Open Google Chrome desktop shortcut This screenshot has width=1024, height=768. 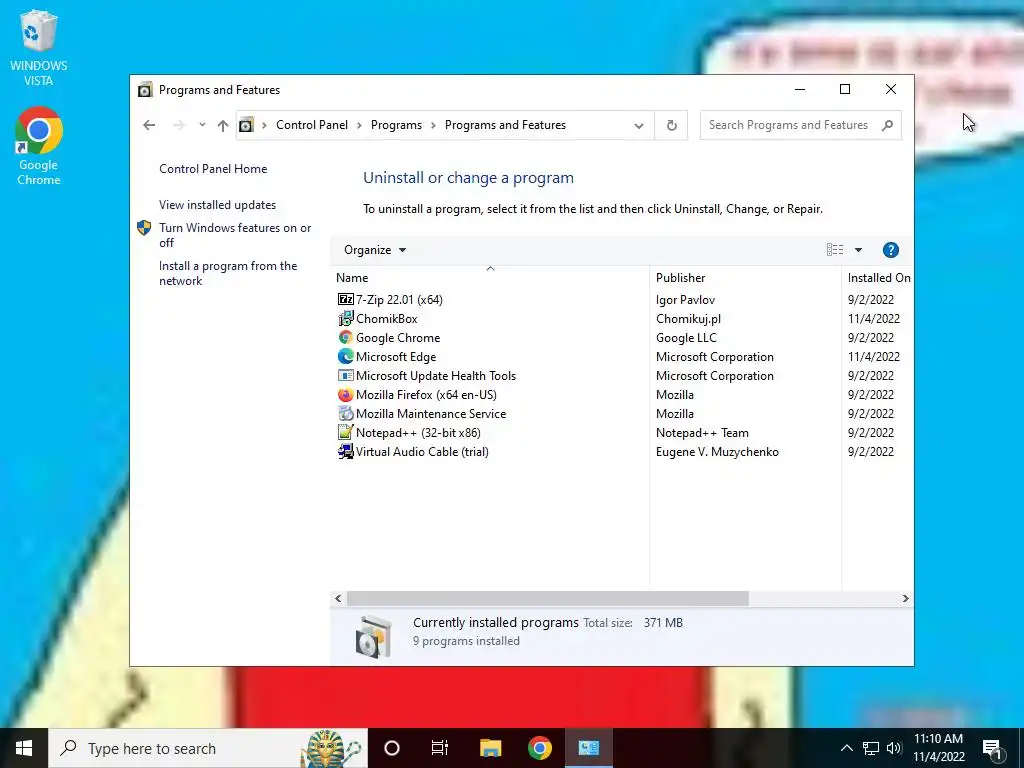[39, 146]
